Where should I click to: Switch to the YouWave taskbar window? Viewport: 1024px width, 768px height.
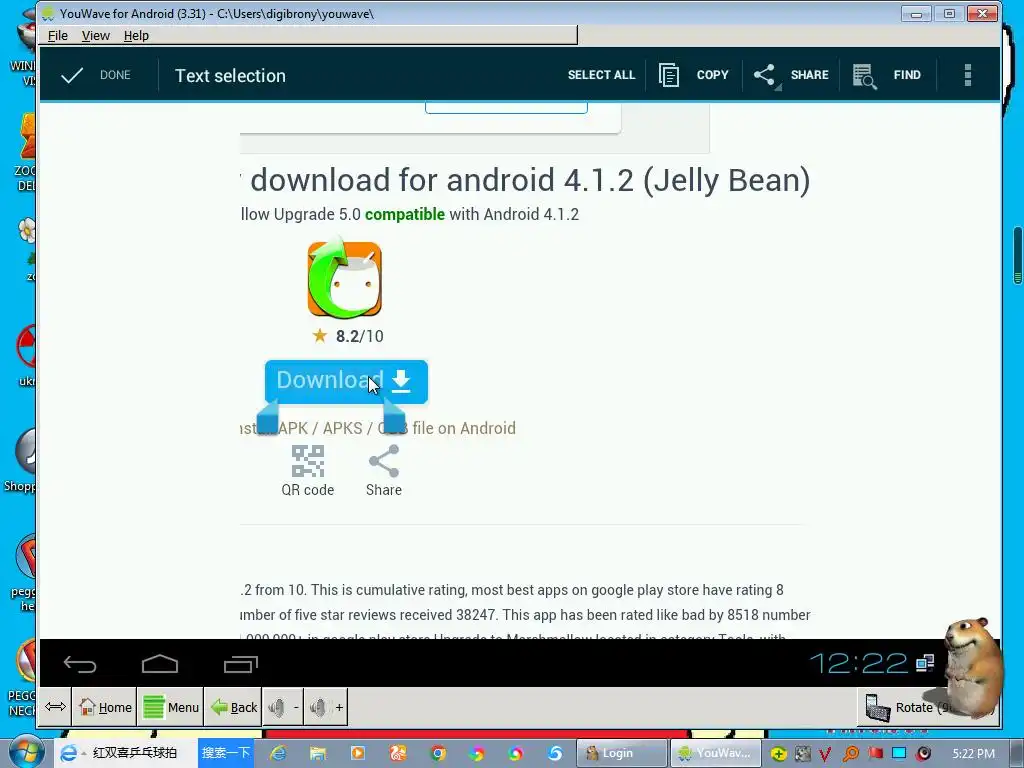pyautogui.click(x=714, y=753)
